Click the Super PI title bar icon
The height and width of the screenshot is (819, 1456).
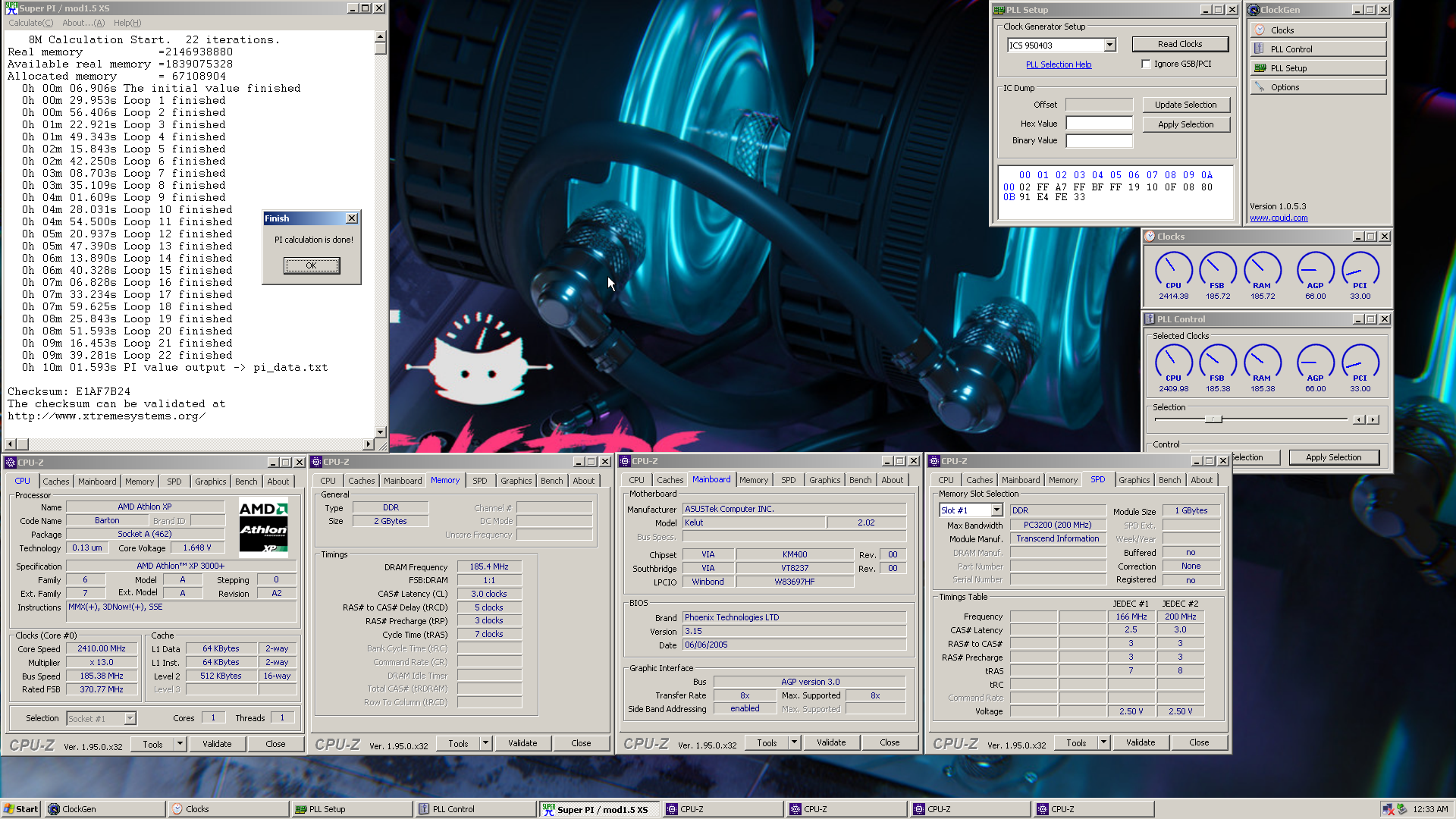(11, 8)
